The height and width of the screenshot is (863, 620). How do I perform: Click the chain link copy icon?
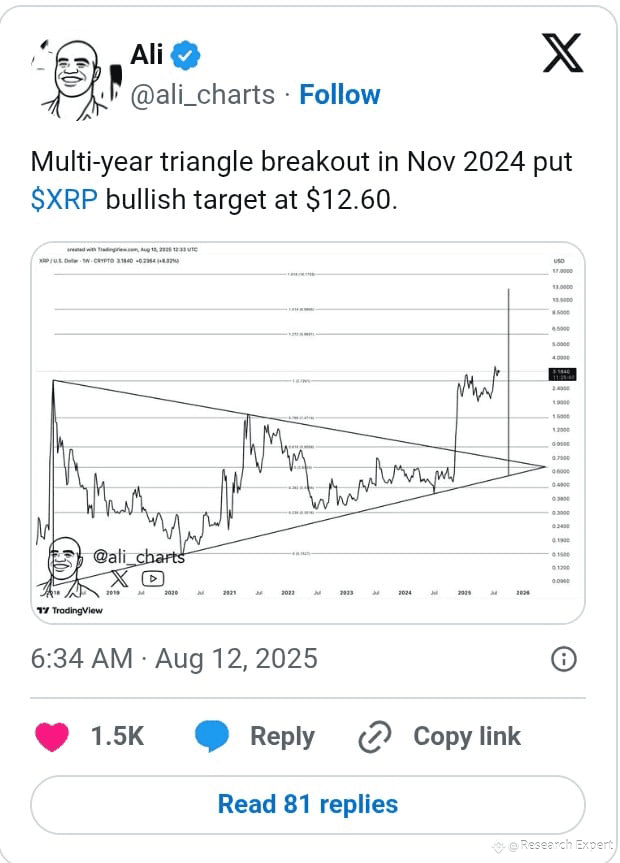[374, 736]
